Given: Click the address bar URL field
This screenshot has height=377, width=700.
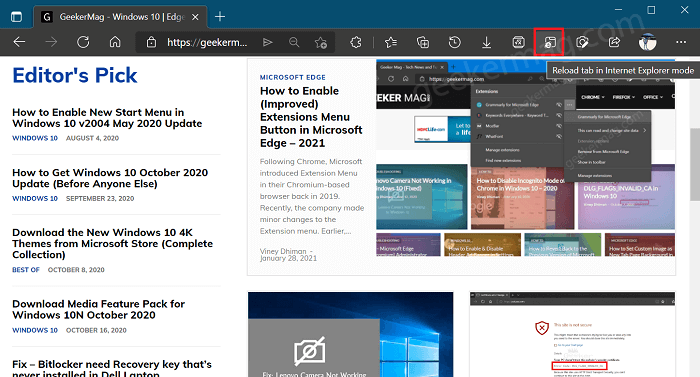Looking at the screenshot, I should point(207,42).
